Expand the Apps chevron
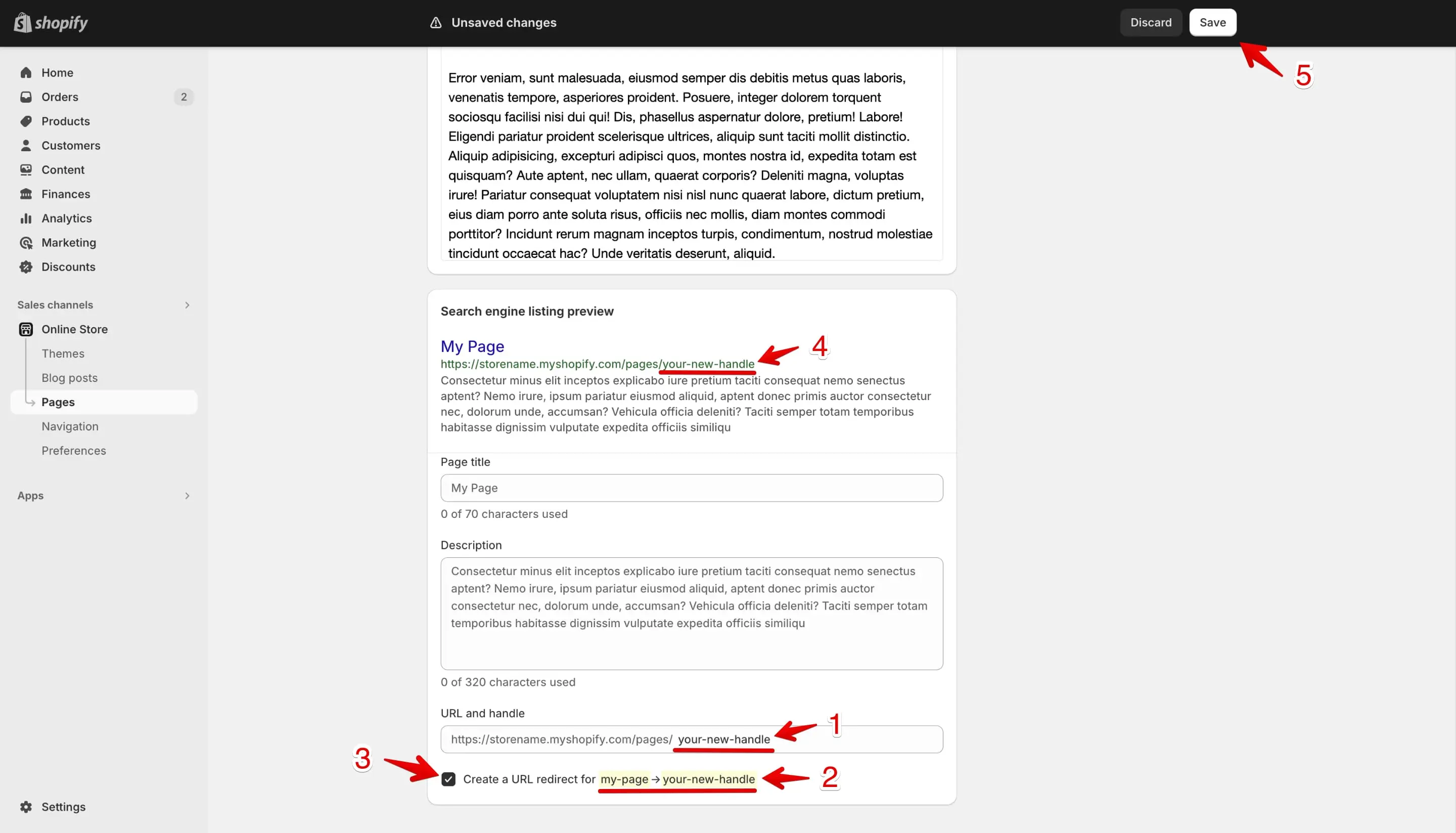 tap(187, 496)
